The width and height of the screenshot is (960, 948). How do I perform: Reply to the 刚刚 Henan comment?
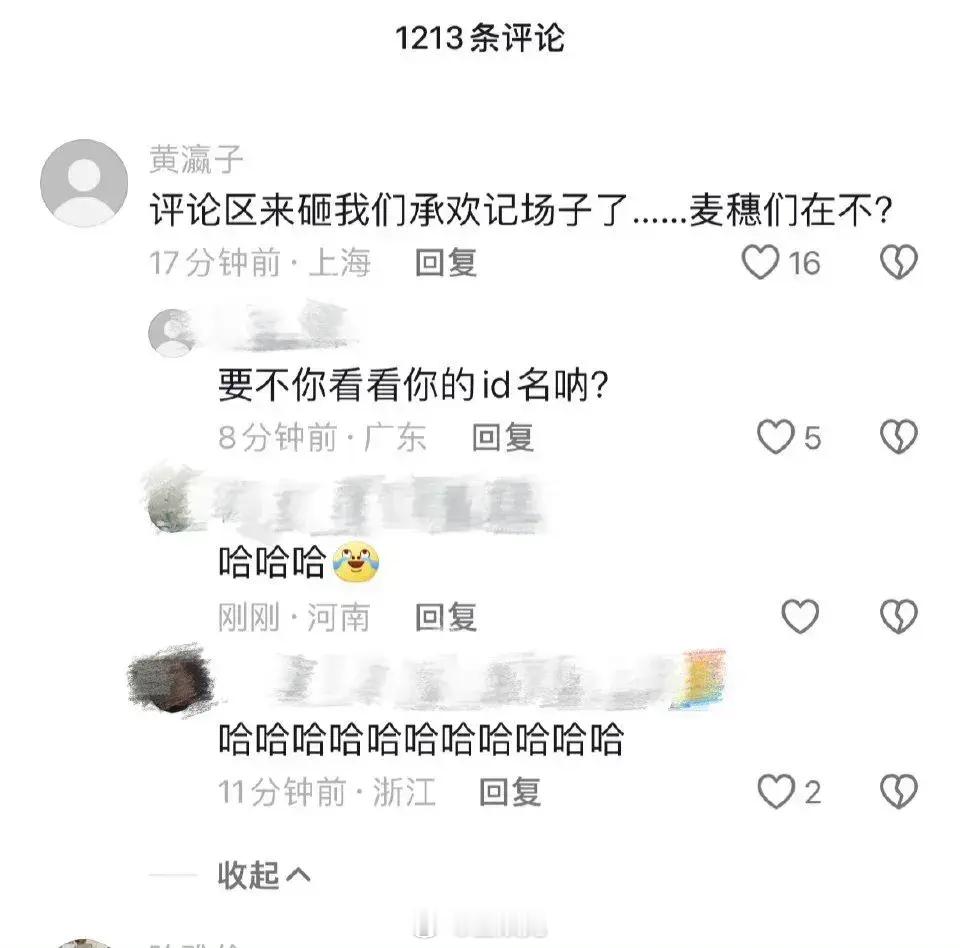tap(446, 617)
